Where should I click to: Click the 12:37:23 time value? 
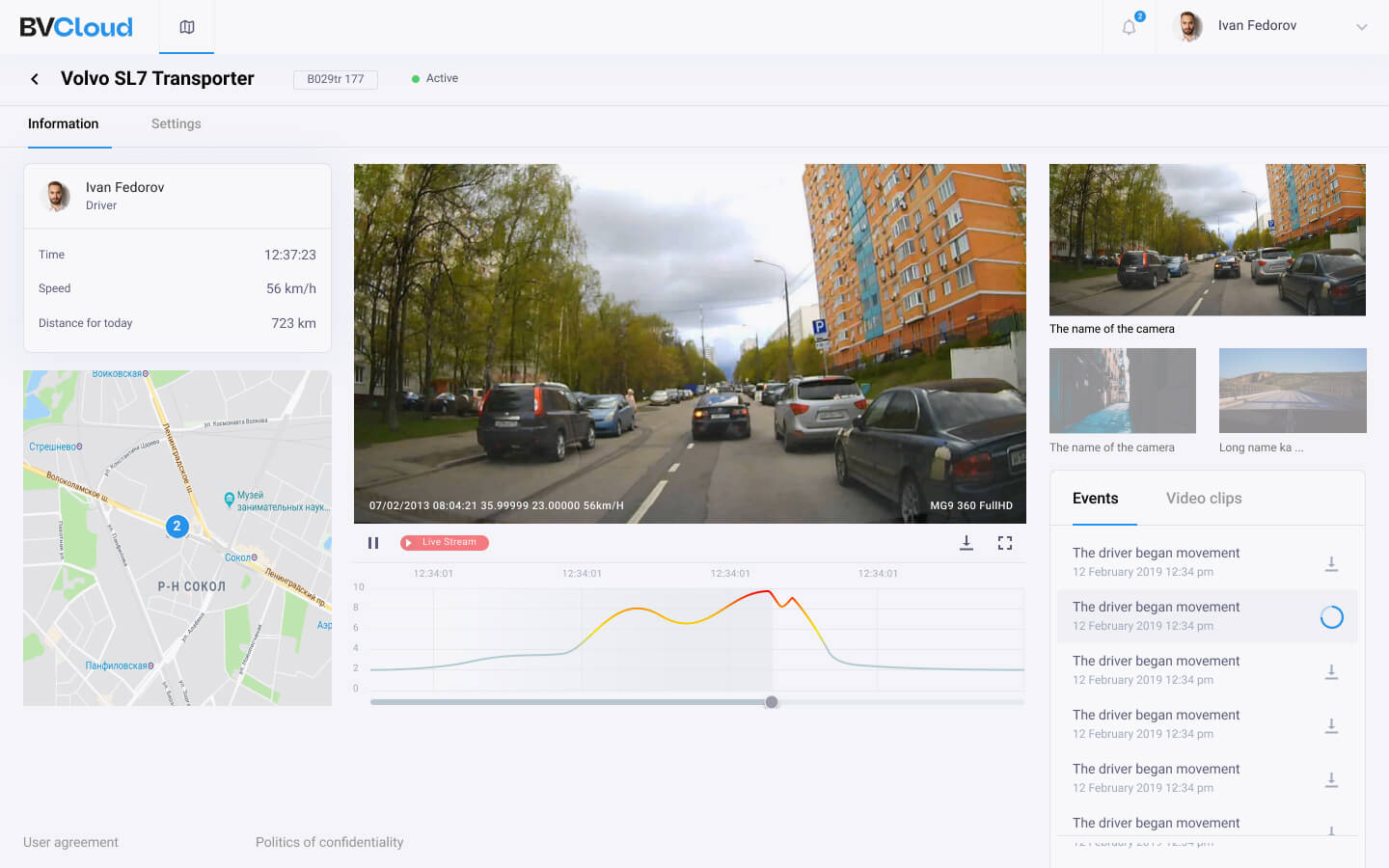[x=290, y=256]
